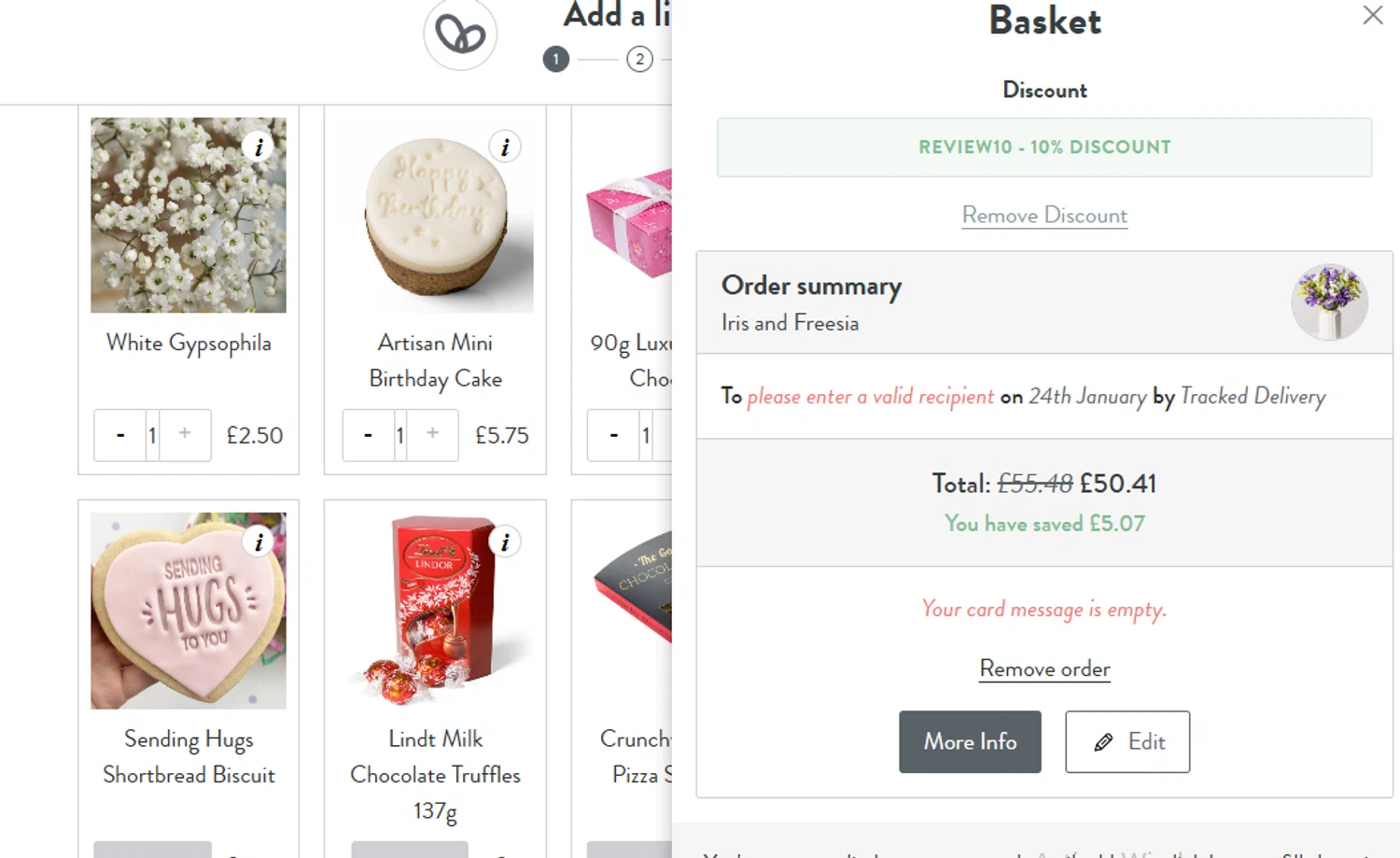Screen dimensions: 1400x858
Task: Click Remove Discount link
Action: [1044, 216]
